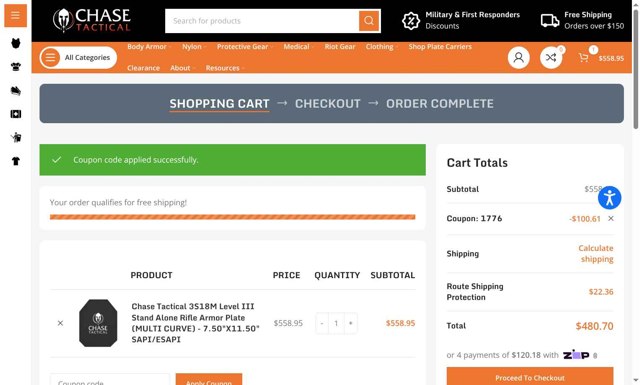
Task: Expand the Medical menu
Action: click(x=298, y=47)
